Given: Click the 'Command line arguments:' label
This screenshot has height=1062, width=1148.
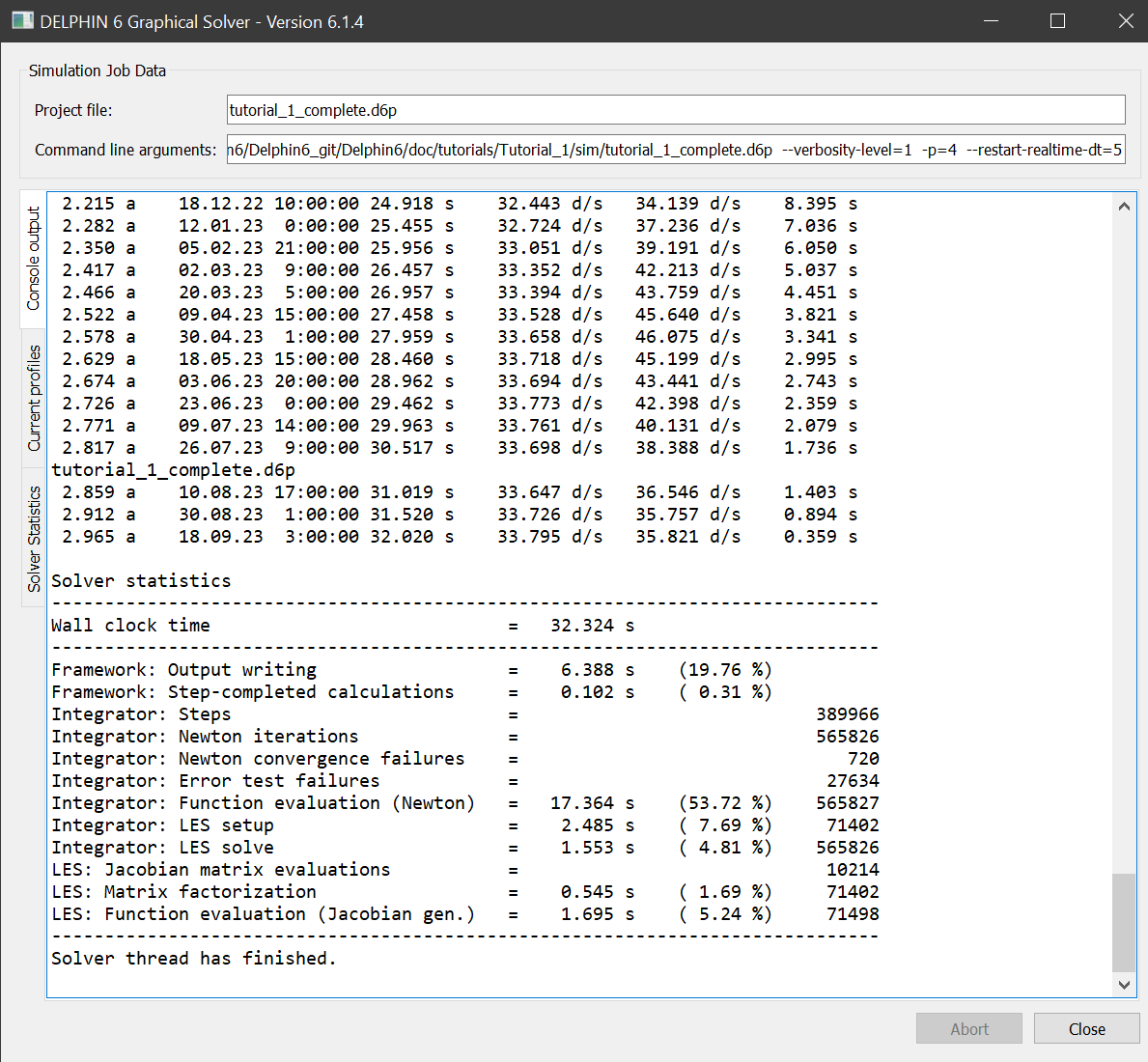Looking at the screenshot, I should click(x=126, y=150).
